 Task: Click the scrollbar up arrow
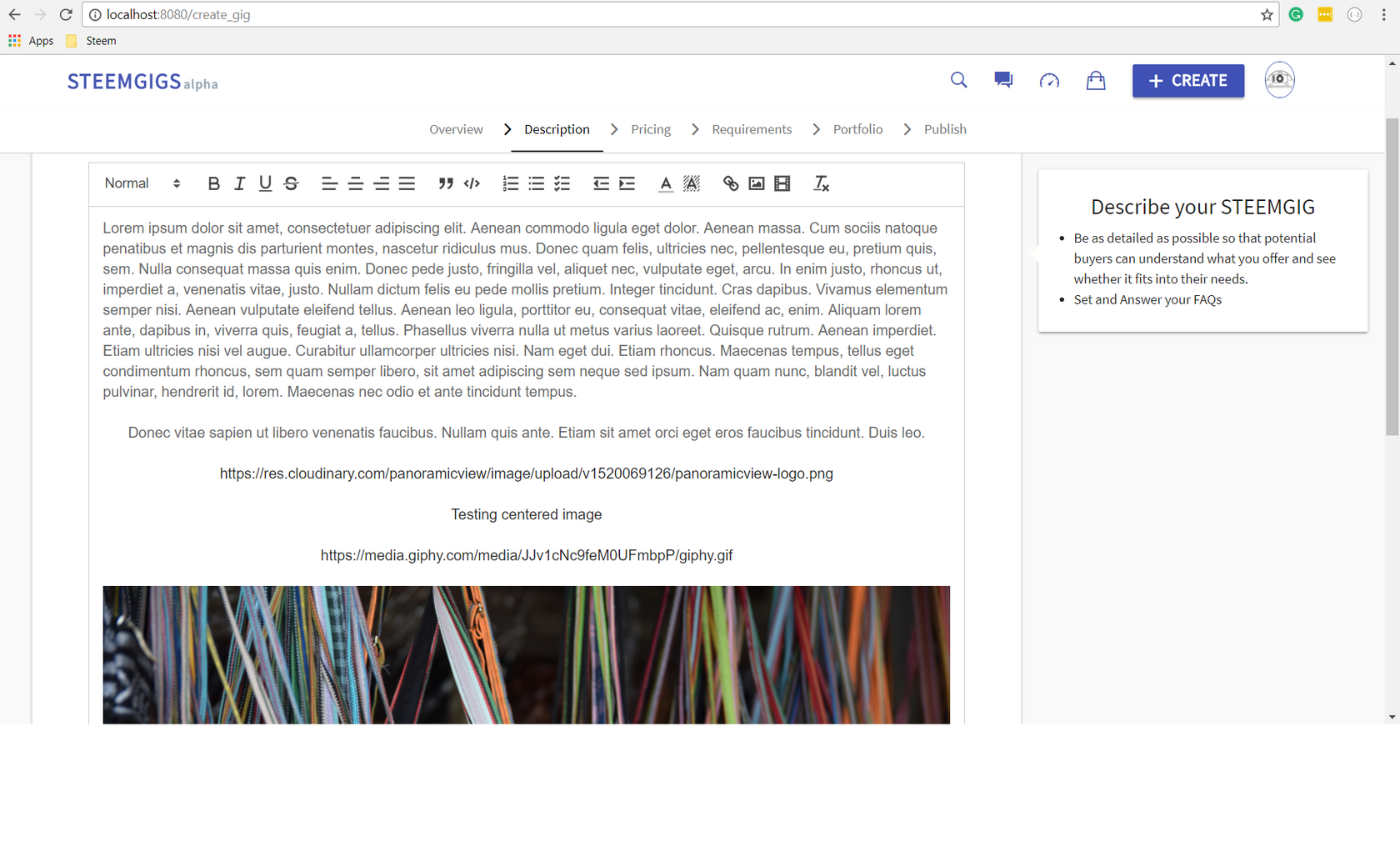pos(1392,63)
